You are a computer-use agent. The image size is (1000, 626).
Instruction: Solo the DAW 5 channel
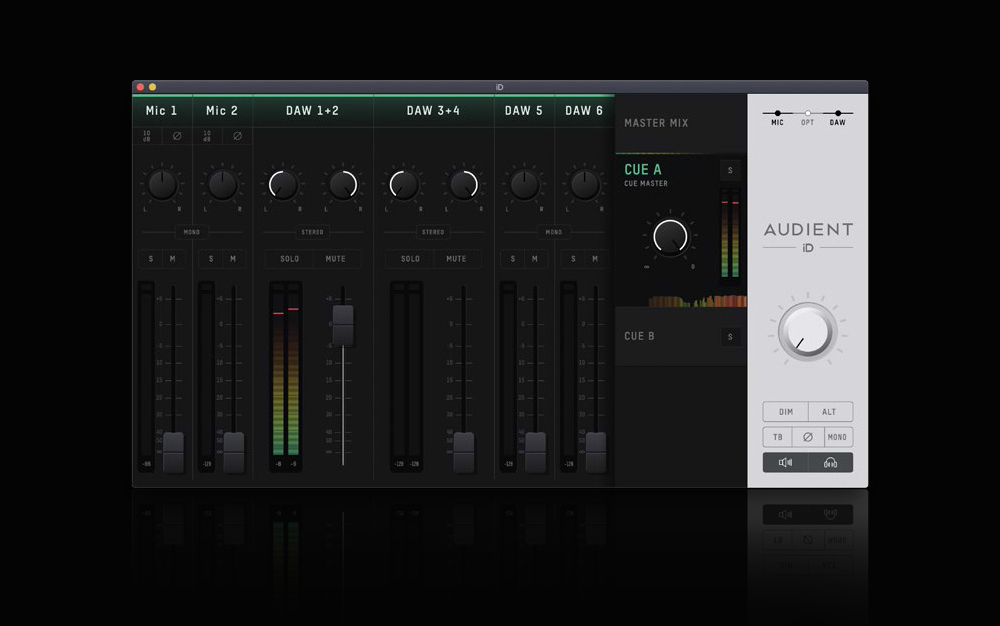(513, 259)
